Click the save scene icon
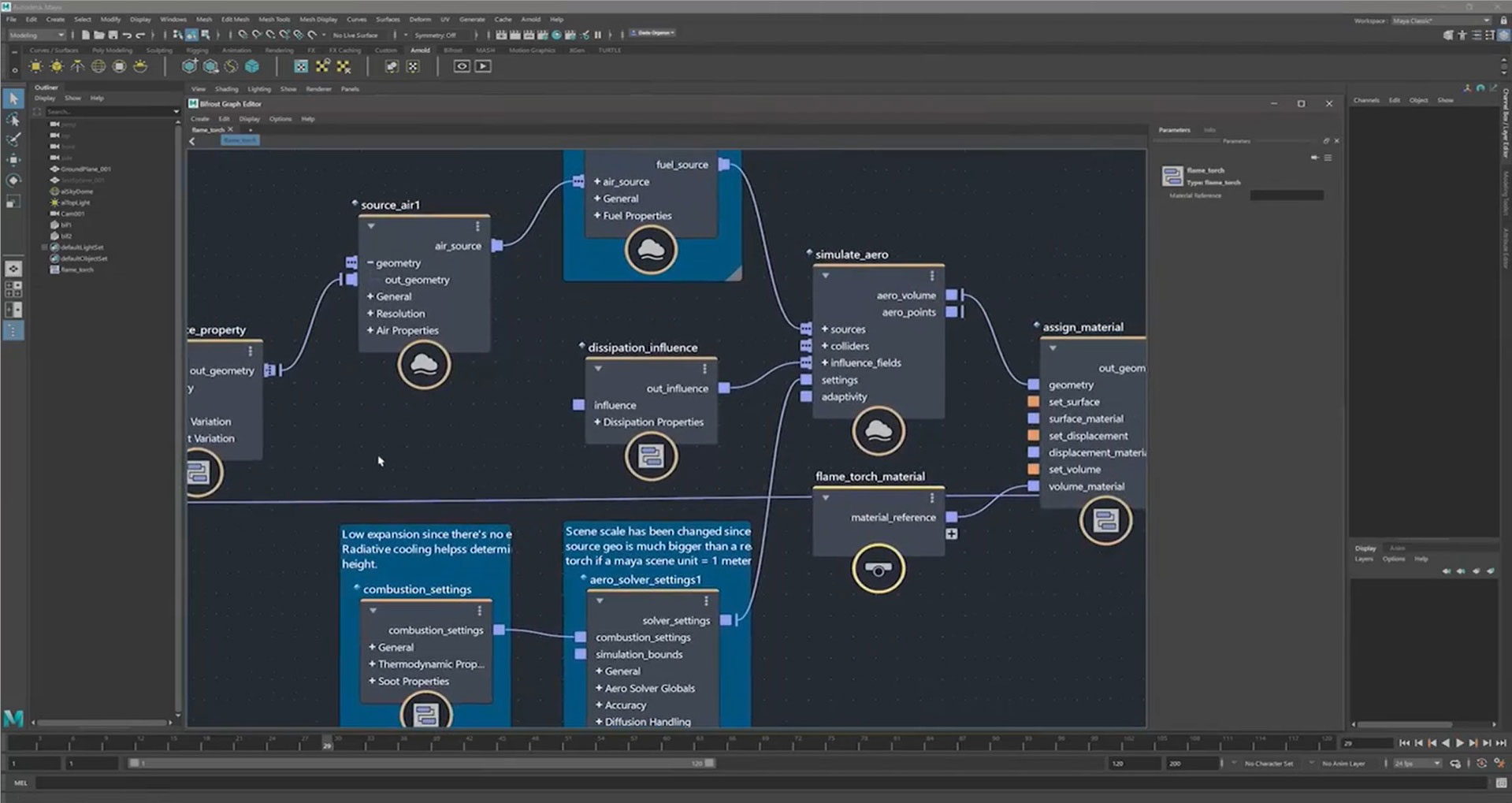Viewport: 1512px width, 803px height. (x=113, y=35)
